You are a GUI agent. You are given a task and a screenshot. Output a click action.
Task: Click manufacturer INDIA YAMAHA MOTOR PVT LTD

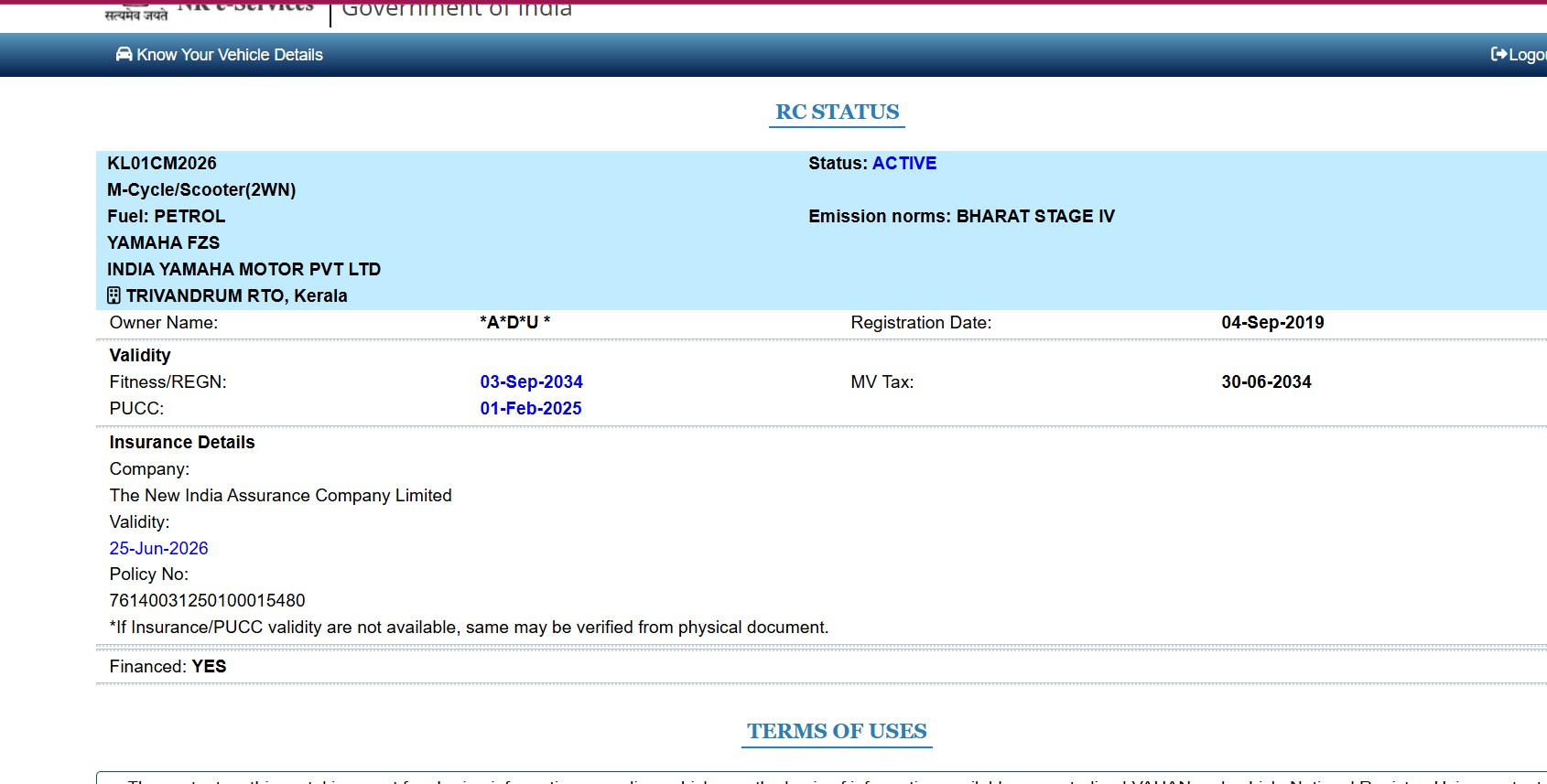click(243, 269)
